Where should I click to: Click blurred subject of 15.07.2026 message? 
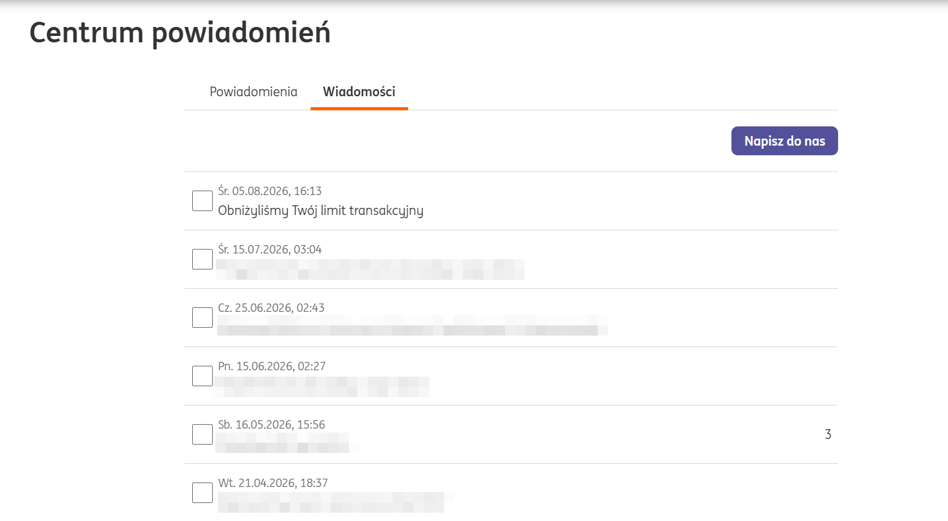370,269
